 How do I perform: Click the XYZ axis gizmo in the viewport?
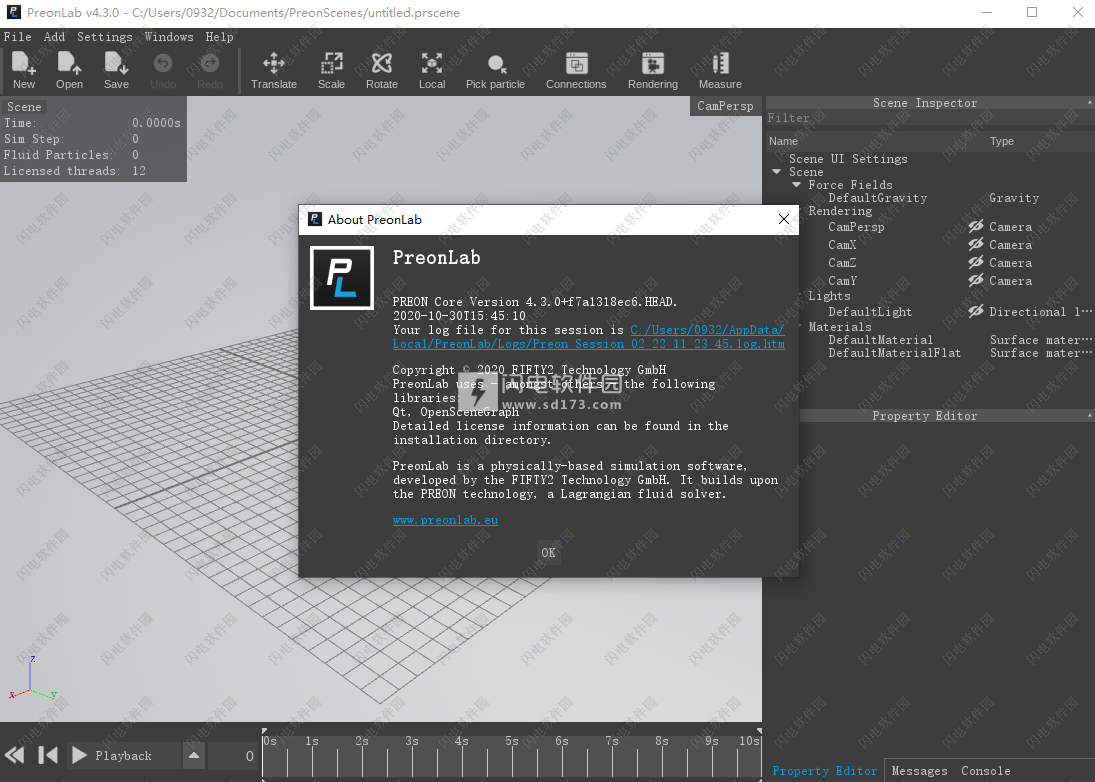pos(33,679)
